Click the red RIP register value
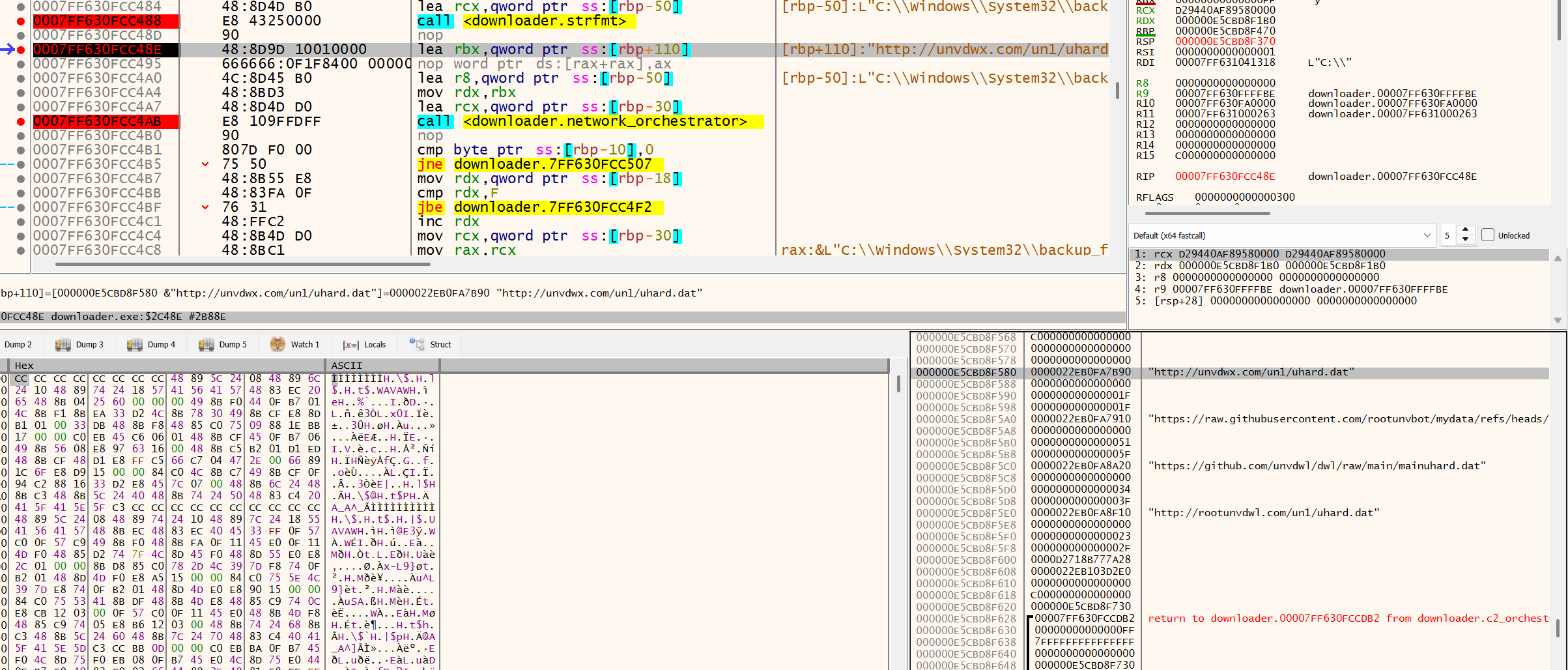Viewport: 1568px width, 670px height. (x=1225, y=177)
